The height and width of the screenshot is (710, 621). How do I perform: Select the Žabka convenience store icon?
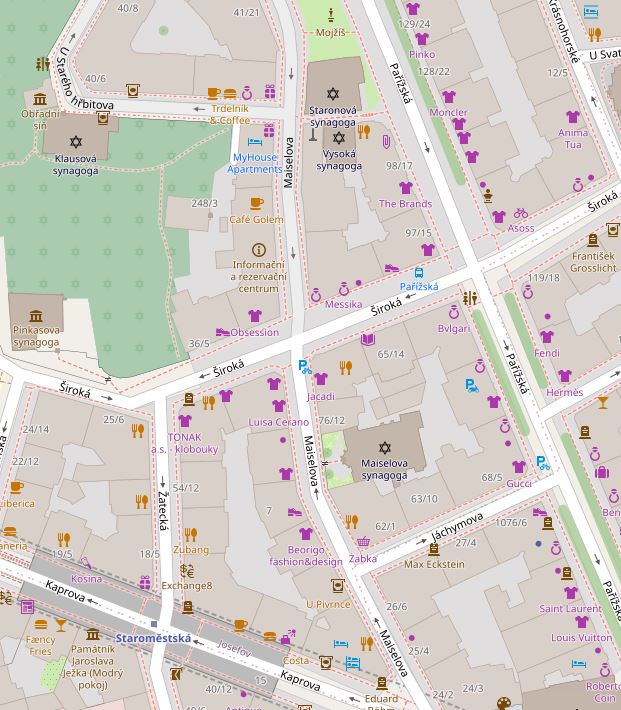click(363, 543)
